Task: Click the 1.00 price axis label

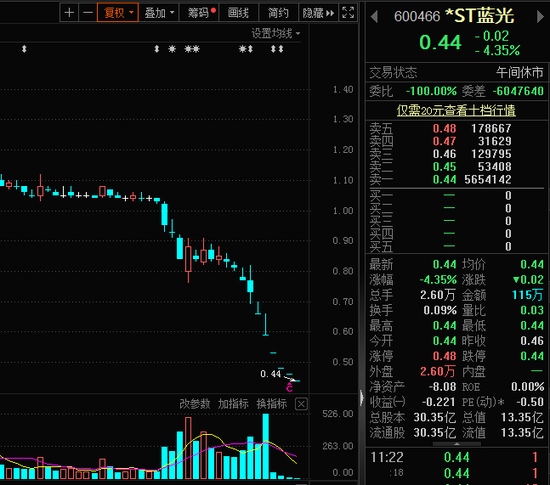Action: click(x=343, y=211)
